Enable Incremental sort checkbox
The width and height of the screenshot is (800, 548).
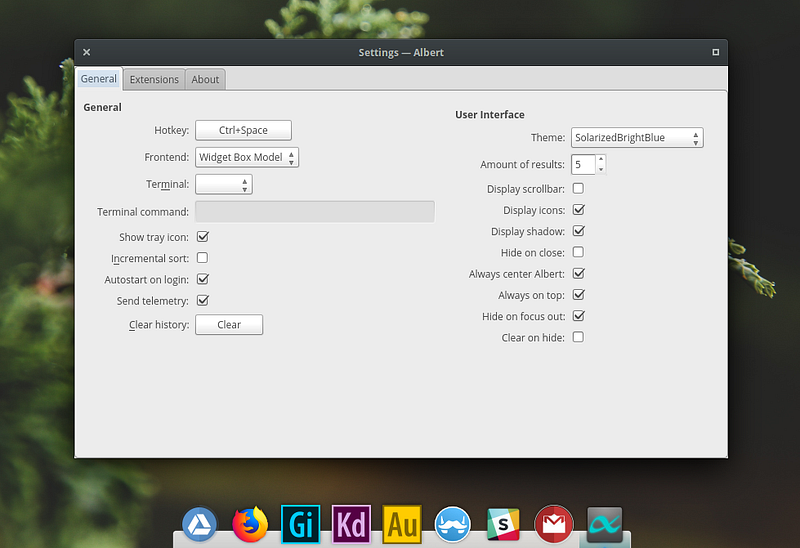coord(203,258)
